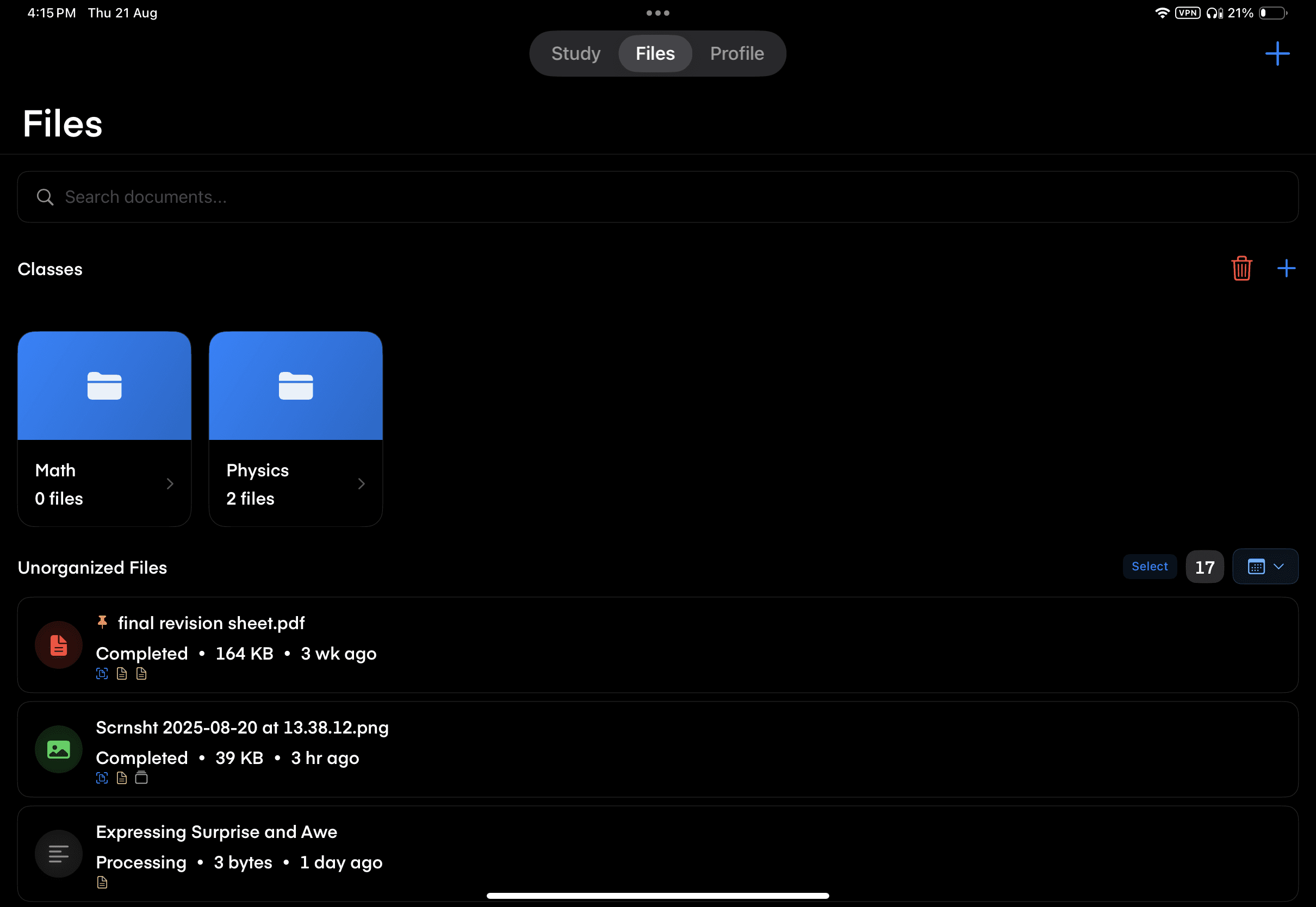Click 'Processing • 3 bytes • 1 day ago' line
Image resolution: width=1316 pixels, height=907 pixels.
pos(239,863)
